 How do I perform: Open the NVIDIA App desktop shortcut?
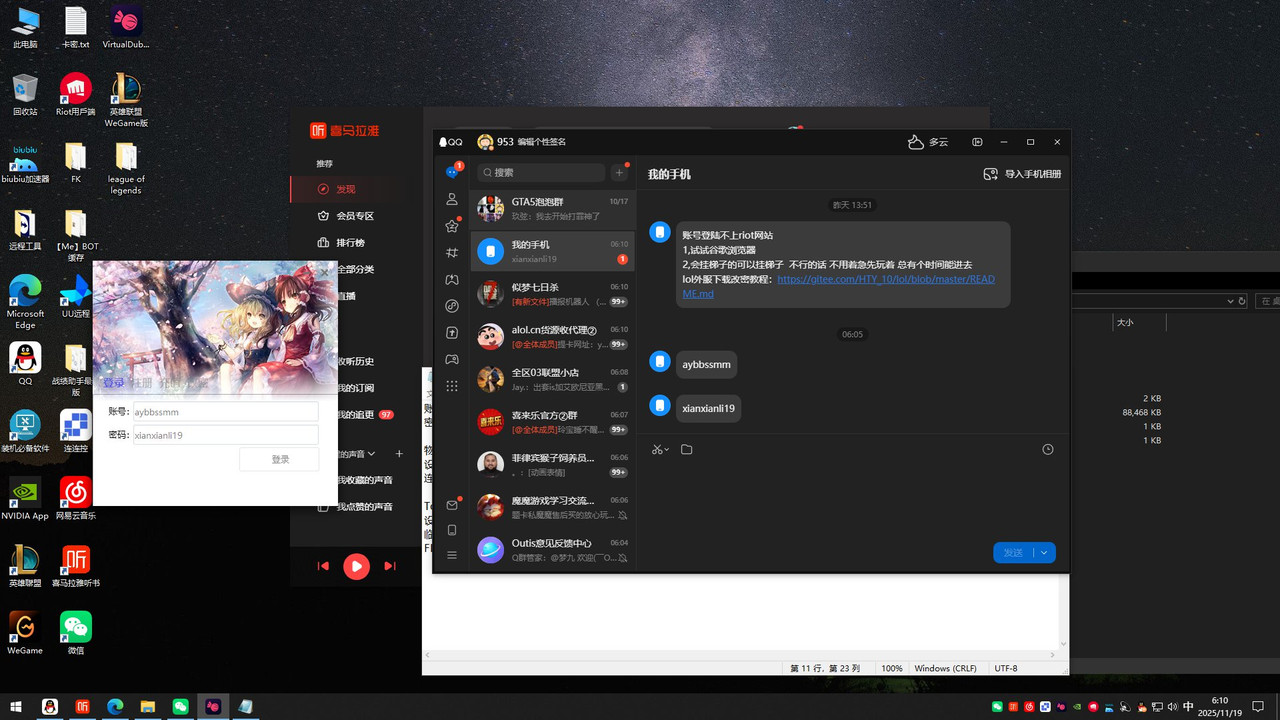tap(25, 498)
